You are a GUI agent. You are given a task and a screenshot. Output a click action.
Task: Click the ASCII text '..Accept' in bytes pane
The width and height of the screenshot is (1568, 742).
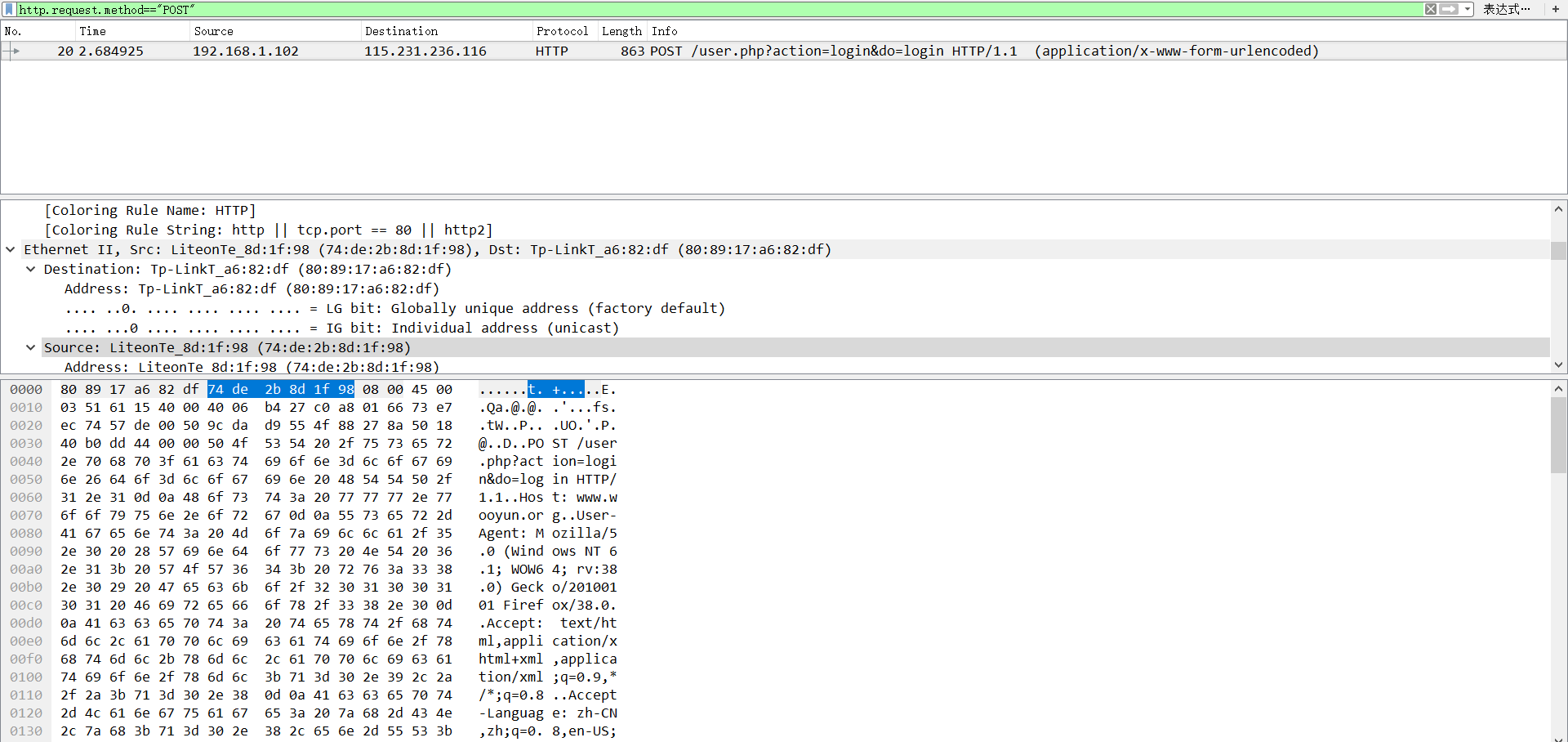[x=585, y=695]
